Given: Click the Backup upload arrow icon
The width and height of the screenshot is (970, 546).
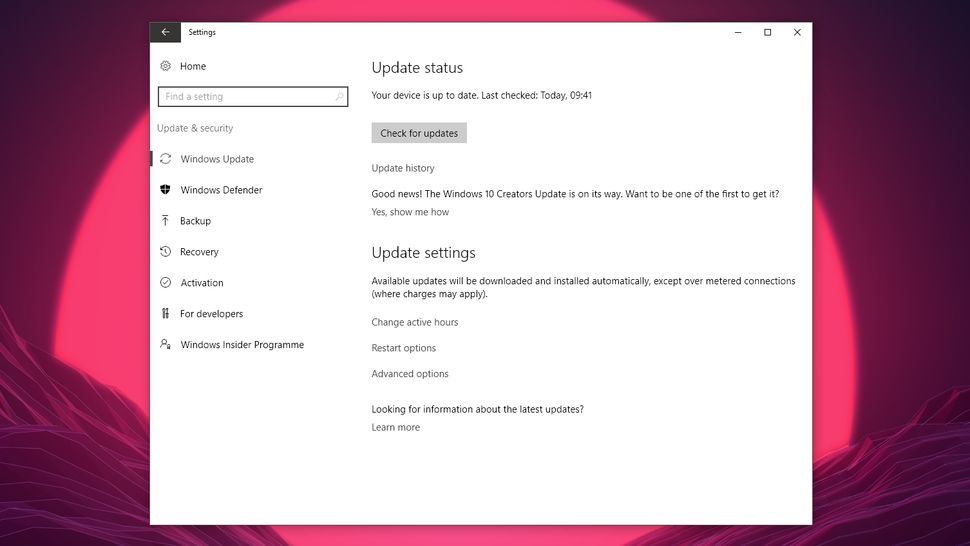Looking at the screenshot, I should 165,221.
